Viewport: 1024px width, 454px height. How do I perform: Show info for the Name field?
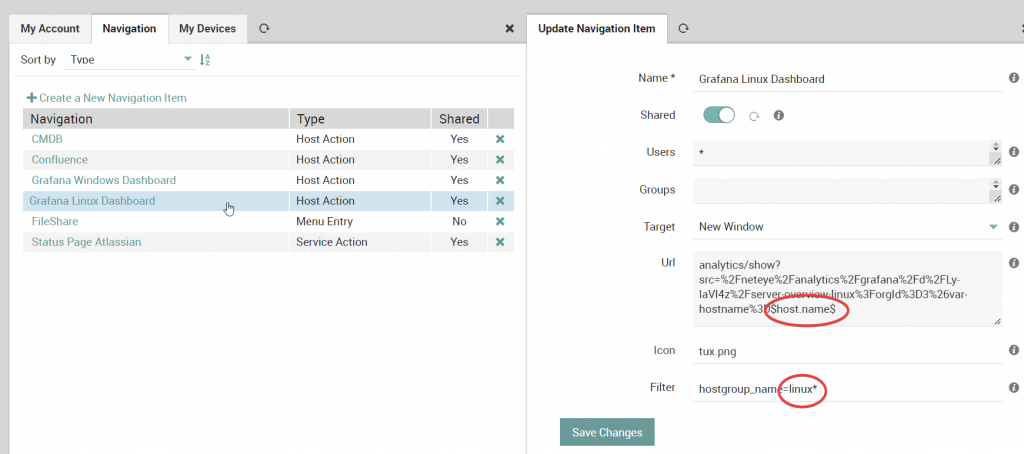(x=1014, y=78)
